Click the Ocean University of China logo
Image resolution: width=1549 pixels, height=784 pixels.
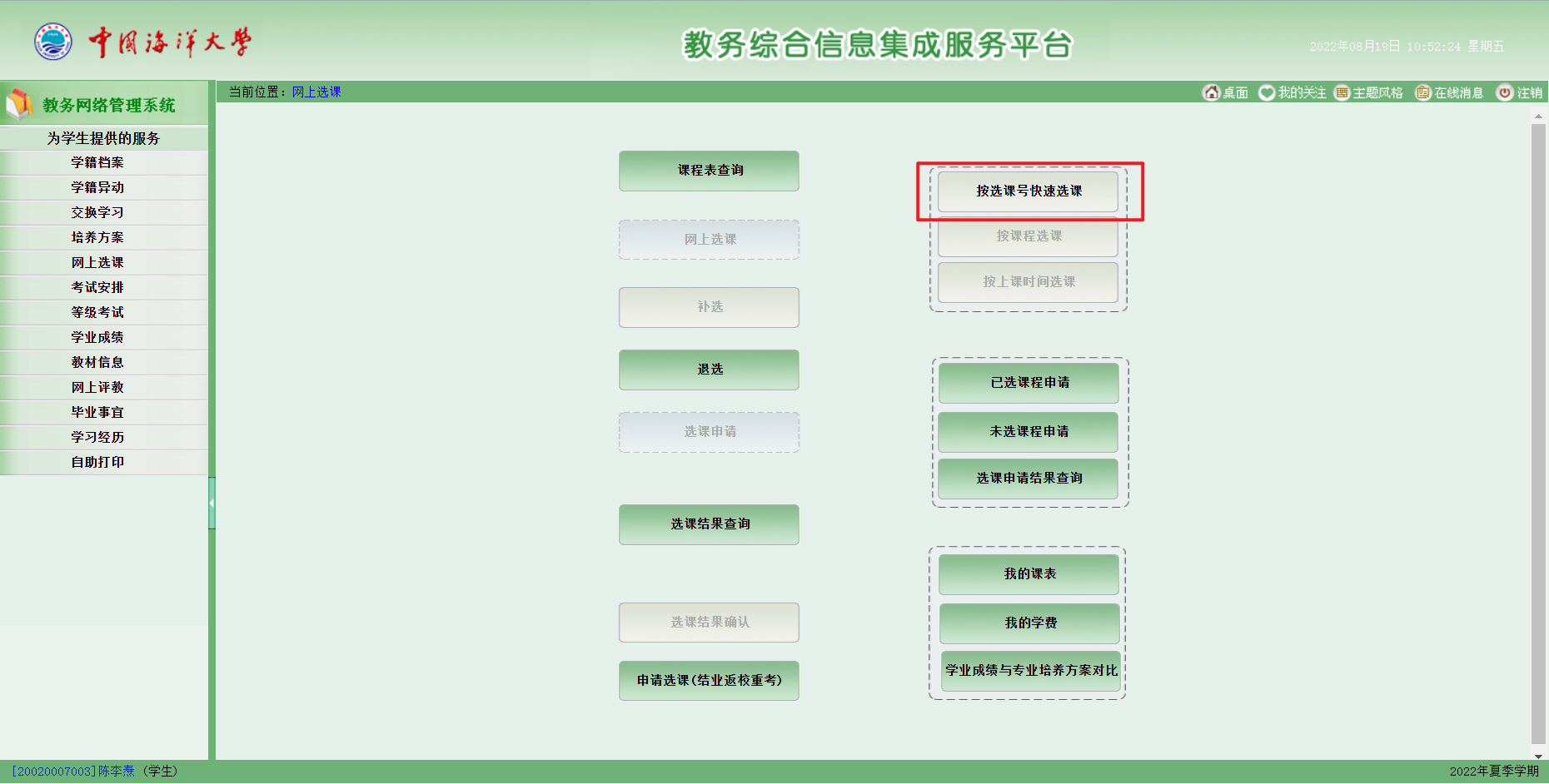click(53, 42)
